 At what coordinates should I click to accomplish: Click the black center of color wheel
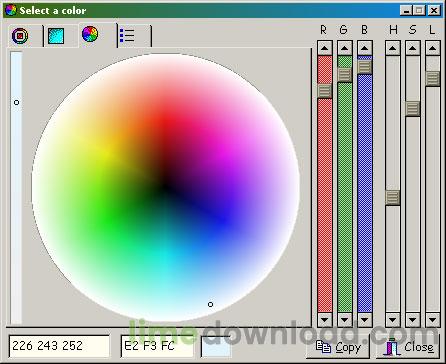[x=166, y=187]
